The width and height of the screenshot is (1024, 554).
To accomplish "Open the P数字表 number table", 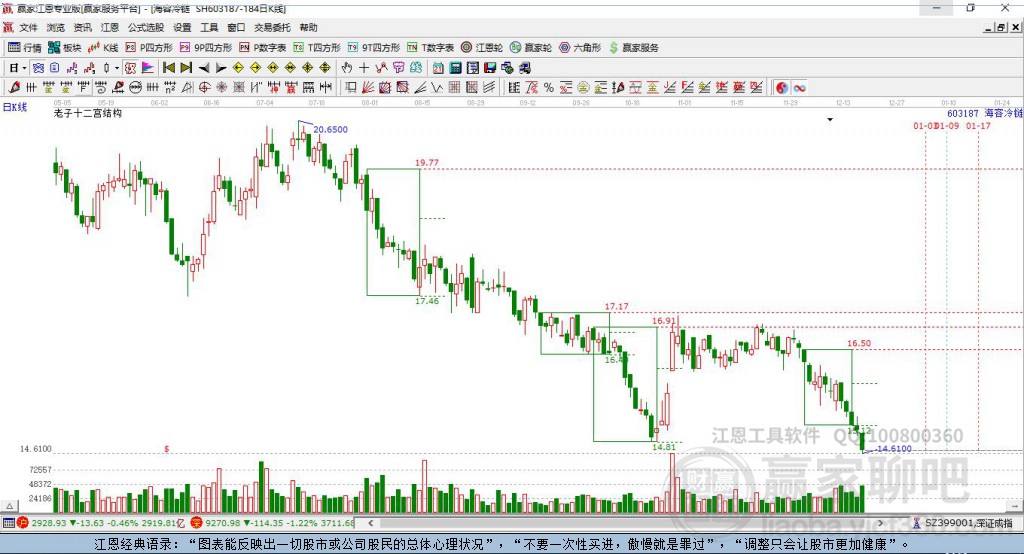I will [263, 47].
